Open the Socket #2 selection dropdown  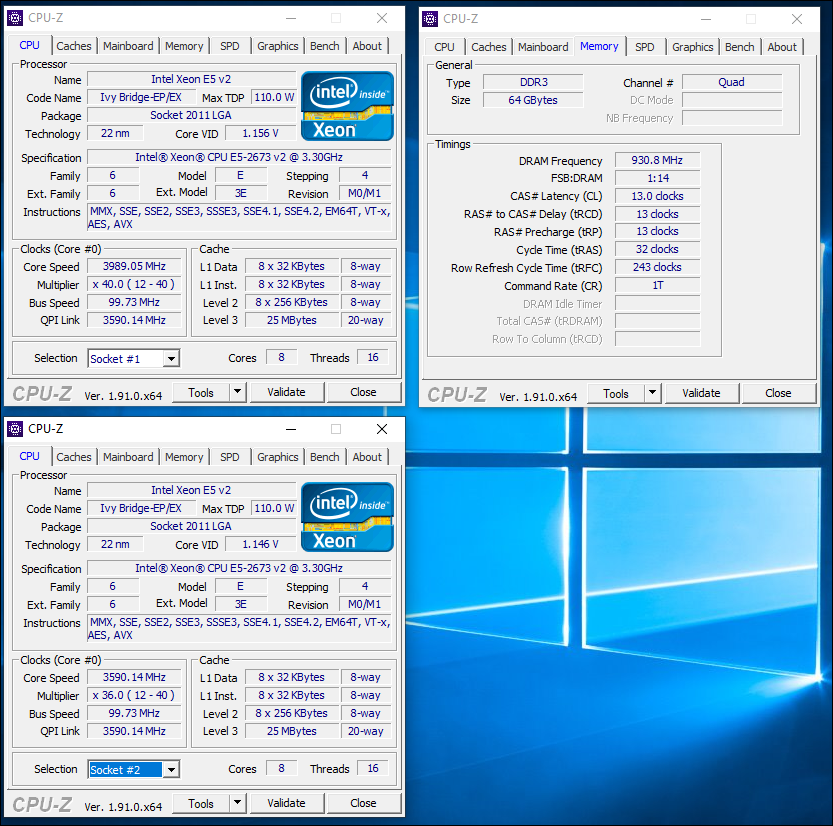(171, 770)
